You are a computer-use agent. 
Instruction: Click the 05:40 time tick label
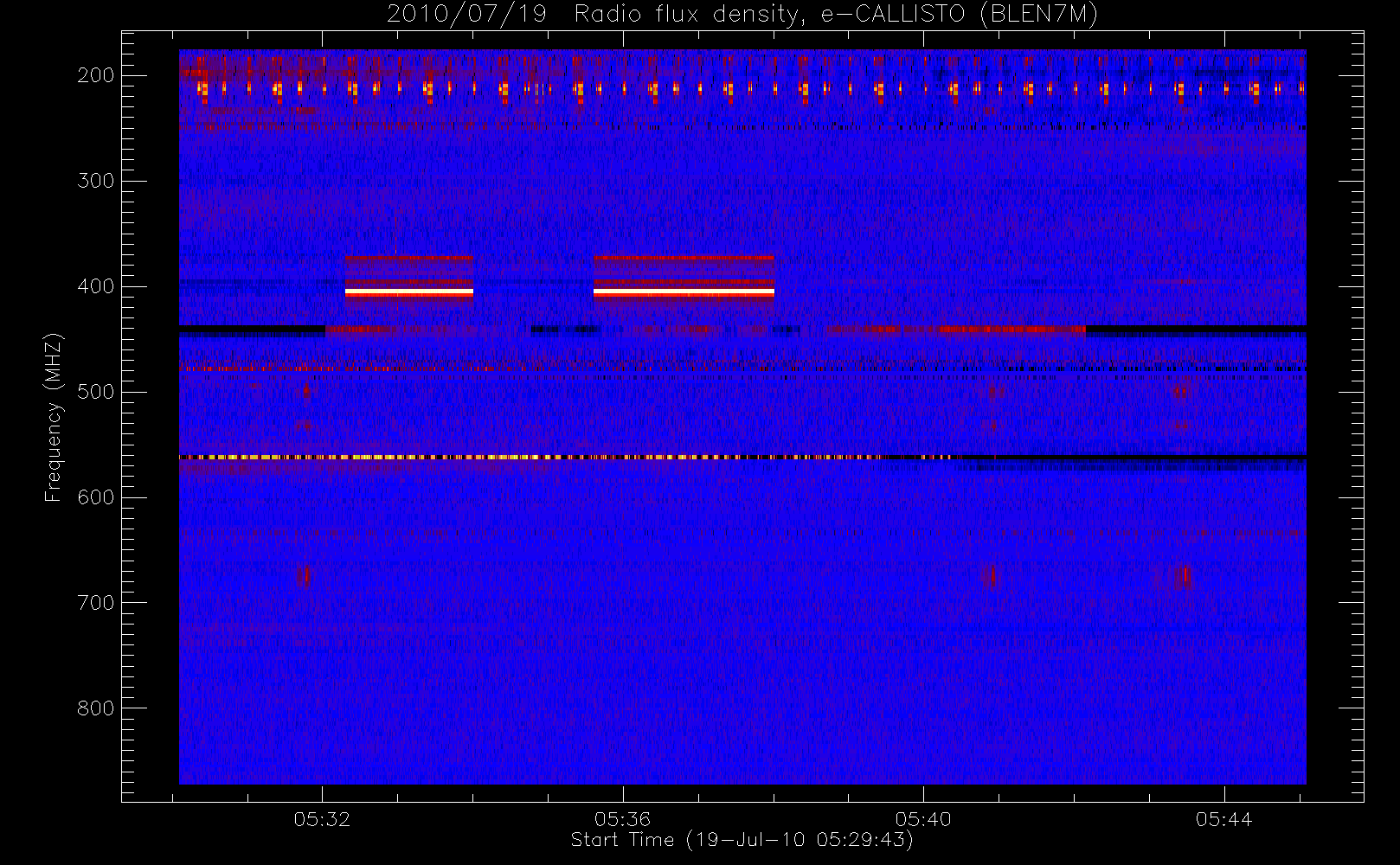[923, 819]
